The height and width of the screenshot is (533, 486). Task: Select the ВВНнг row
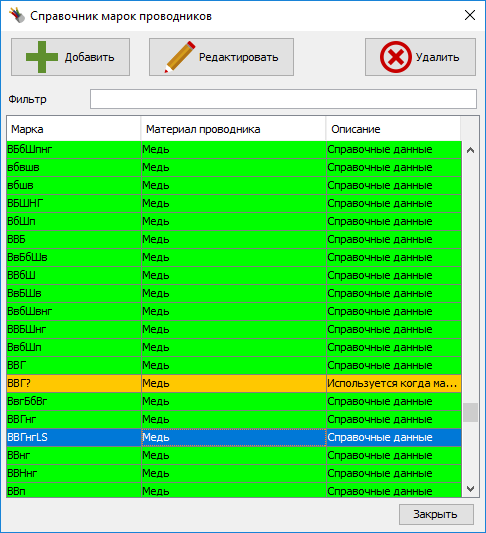[x=234, y=474]
